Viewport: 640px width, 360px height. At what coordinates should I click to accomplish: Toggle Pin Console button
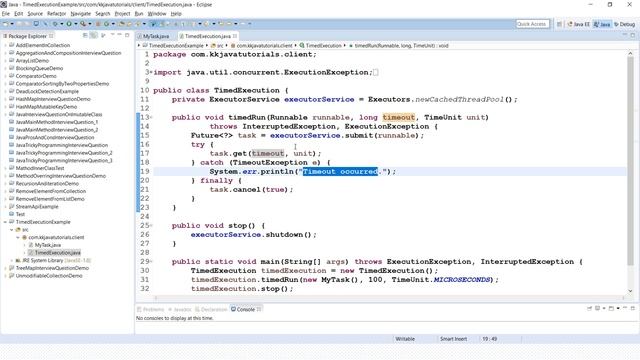[x=589, y=308]
